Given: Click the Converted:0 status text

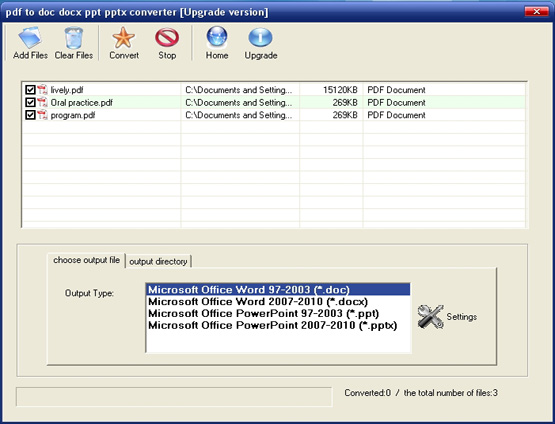Looking at the screenshot, I should click(x=367, y=393).
